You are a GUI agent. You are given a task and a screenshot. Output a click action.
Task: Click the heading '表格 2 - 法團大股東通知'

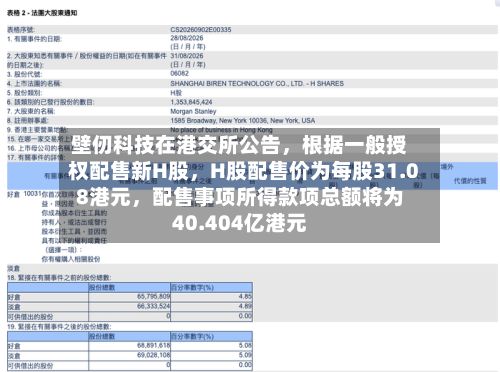click(x=42, y=13)
